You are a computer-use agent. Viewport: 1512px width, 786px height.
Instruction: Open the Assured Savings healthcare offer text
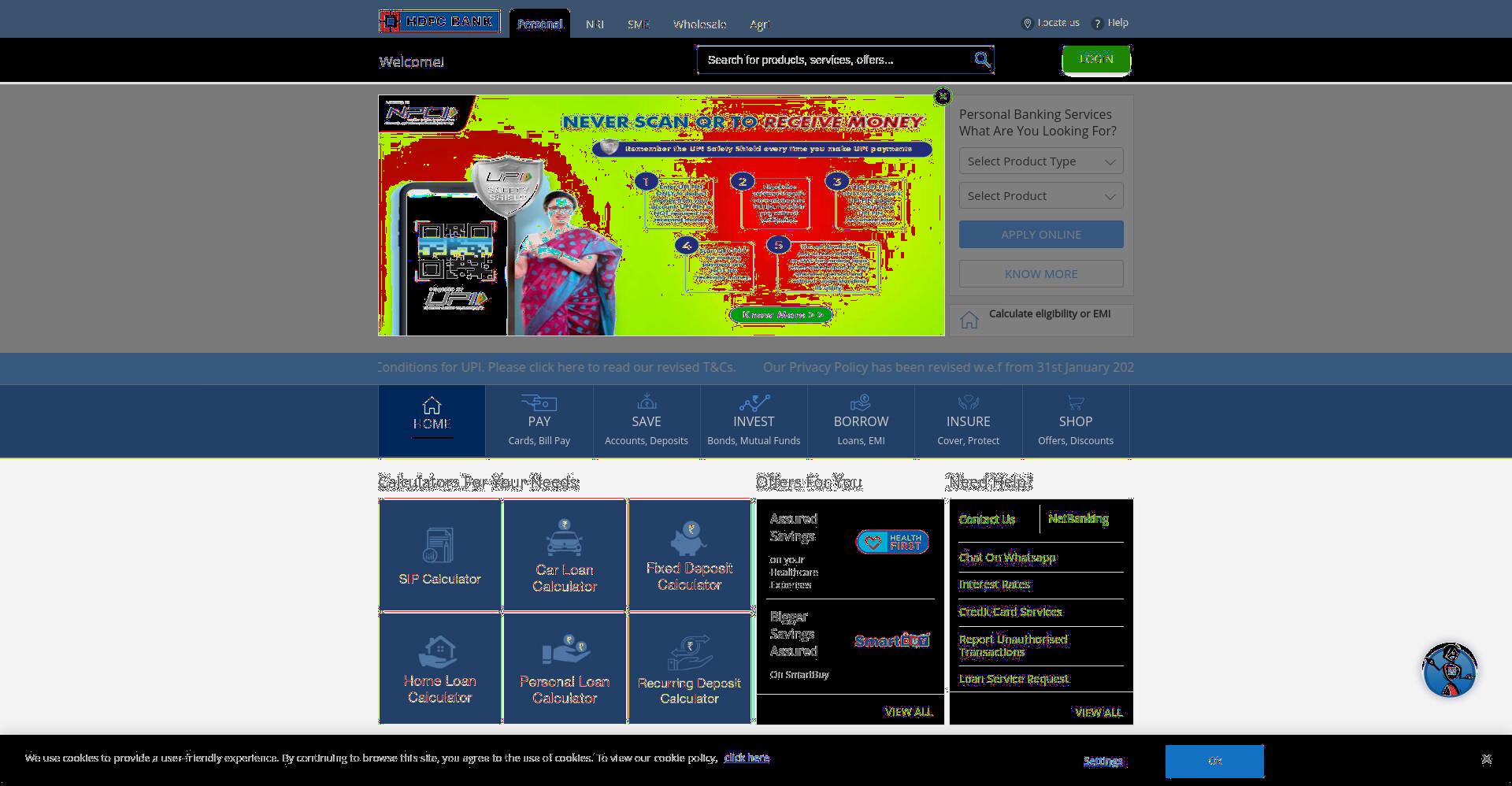point(795,551)
